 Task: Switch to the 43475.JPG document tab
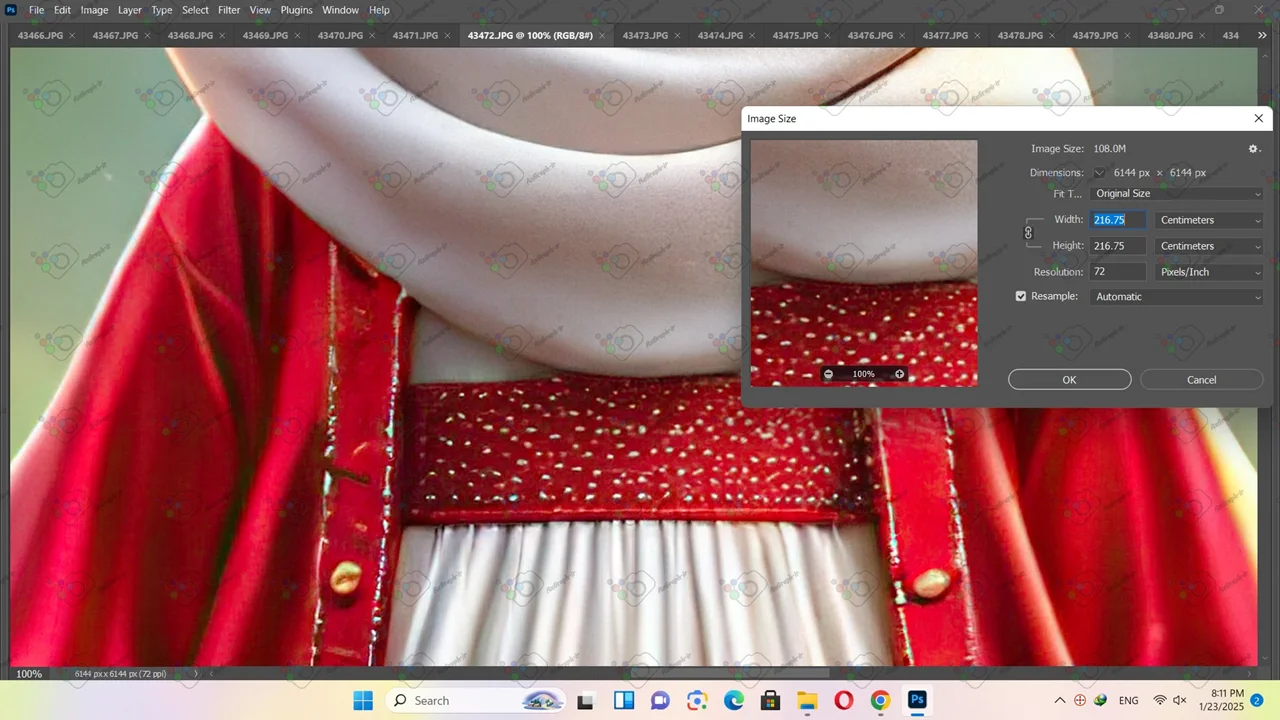pos(795,36)
